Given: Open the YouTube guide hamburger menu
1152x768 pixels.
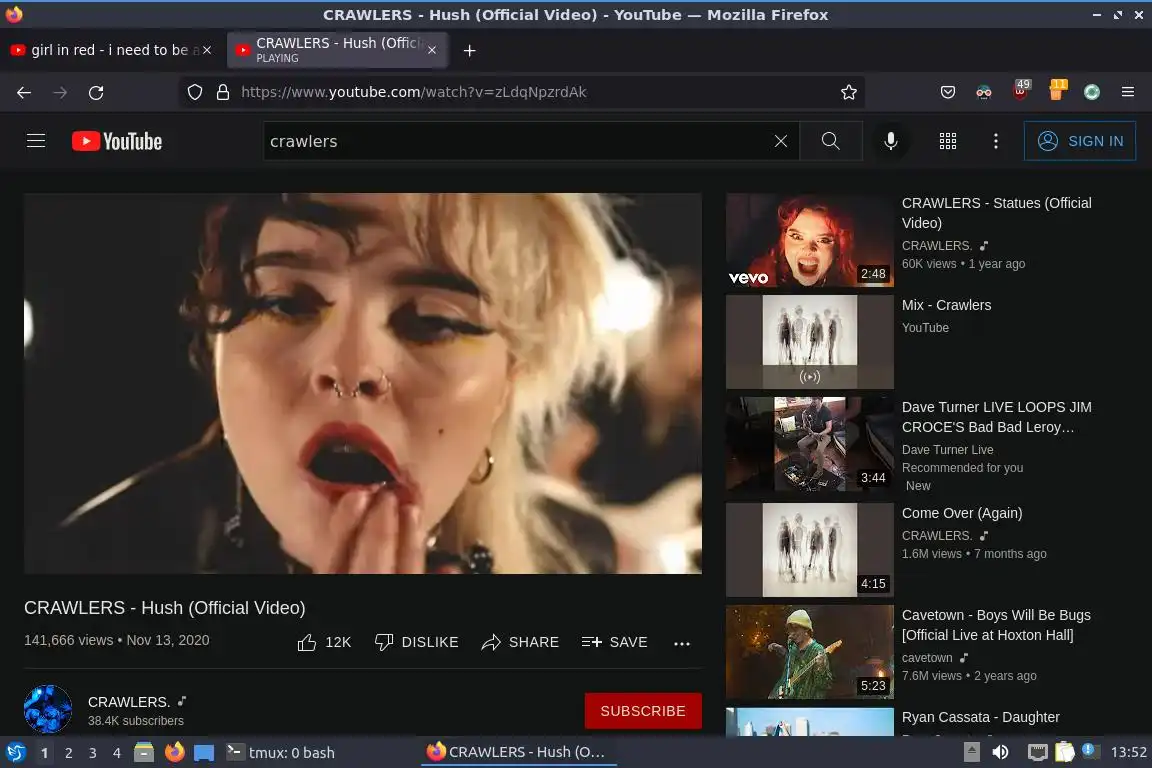Looking at the screenshot, I should click(36, 141).
